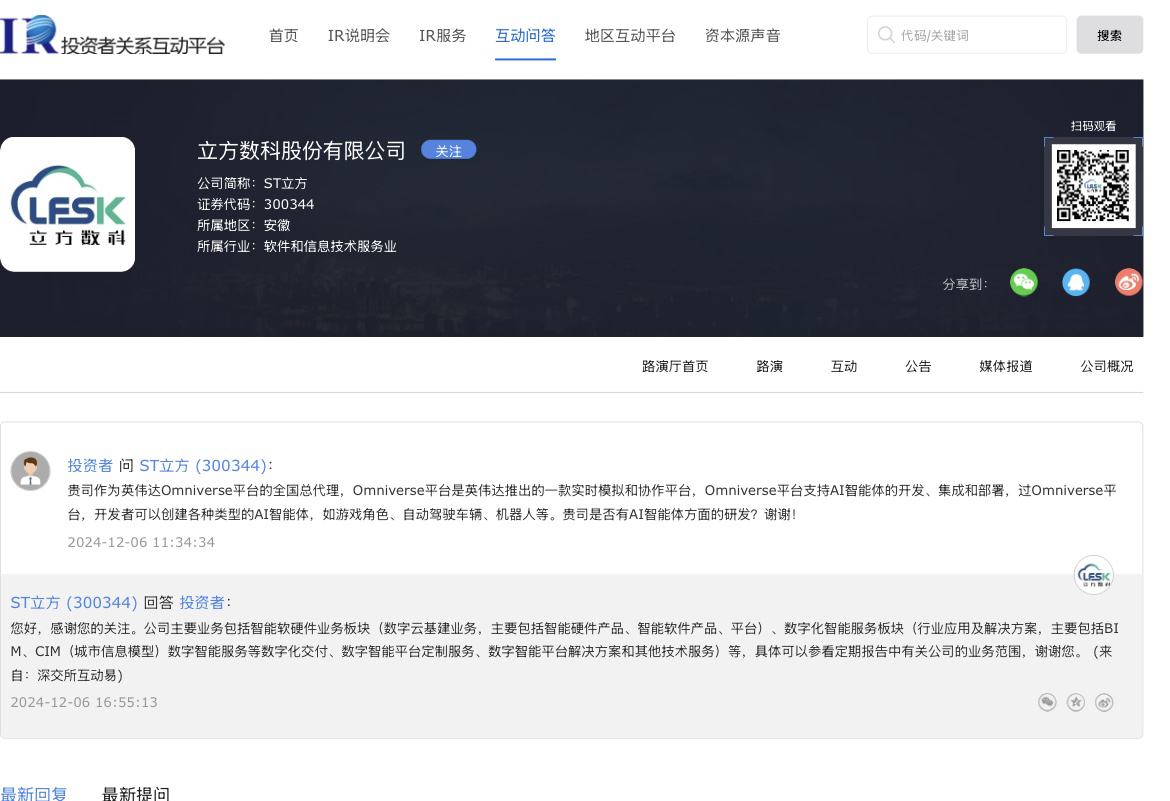This screenshot has width=1170, height=801.
Task: Click the 证券代码 300344 text
Action: pyautogui.click(x=255, y=205)
